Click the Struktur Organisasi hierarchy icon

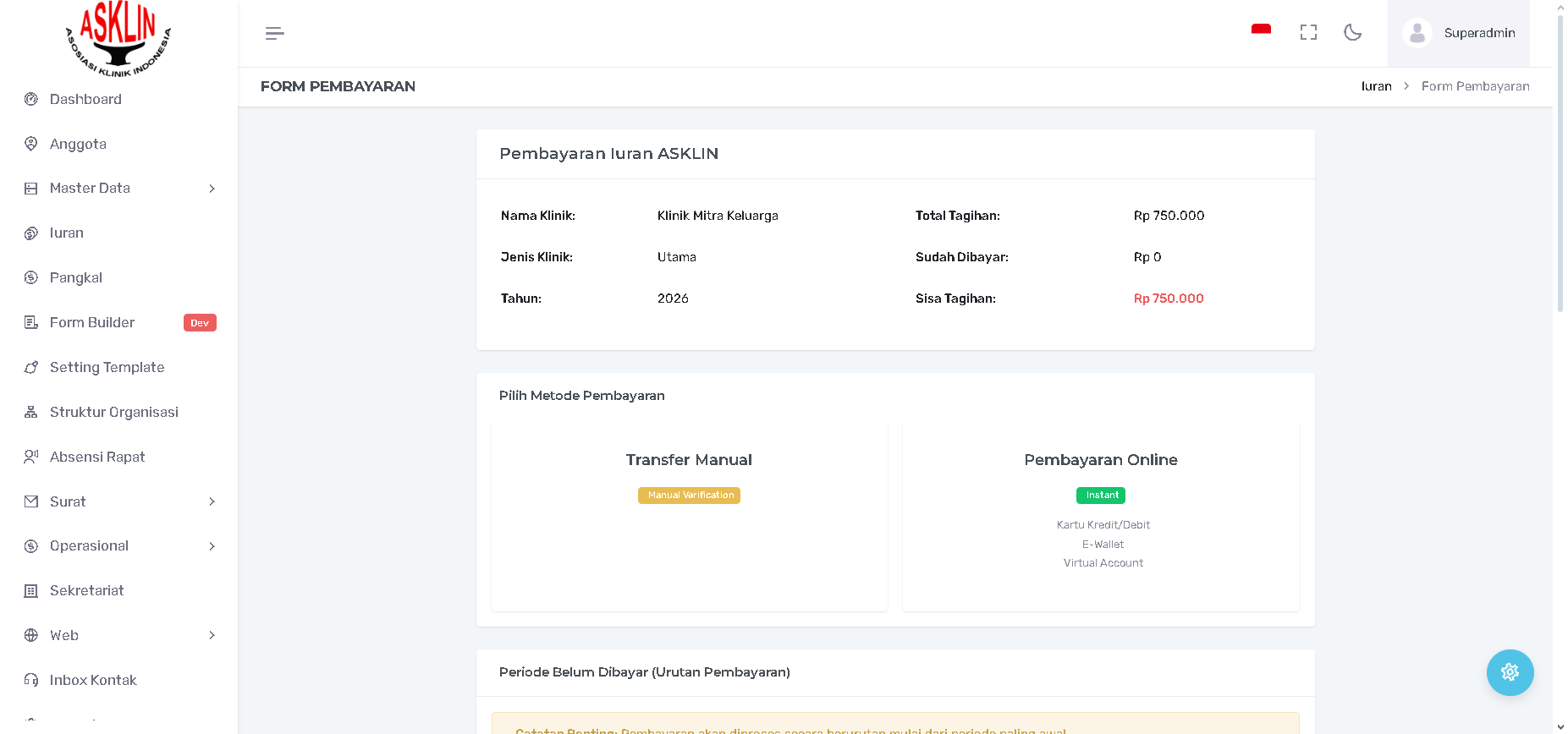31,412
